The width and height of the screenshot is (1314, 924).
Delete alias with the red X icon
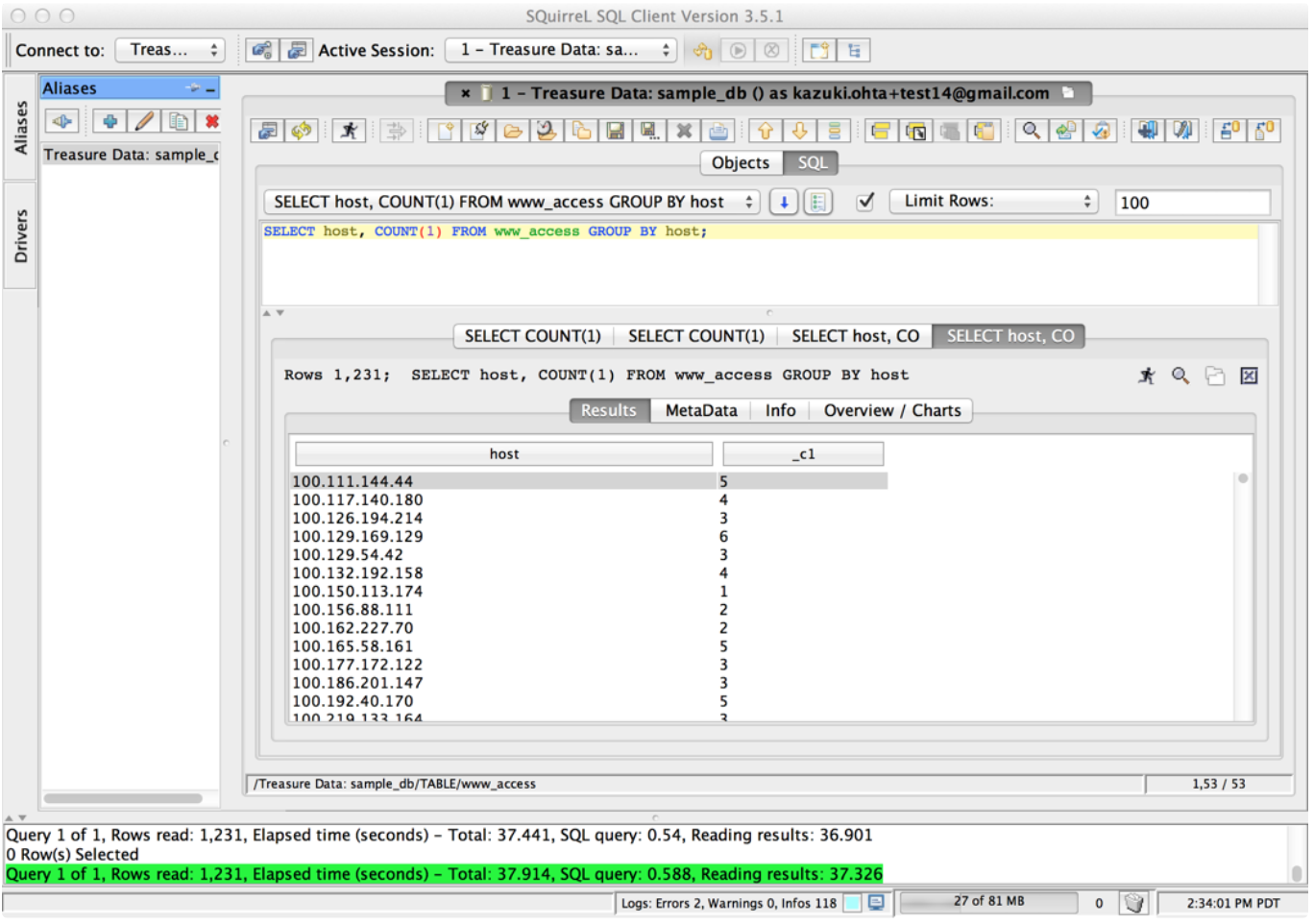tap(211, 122)
